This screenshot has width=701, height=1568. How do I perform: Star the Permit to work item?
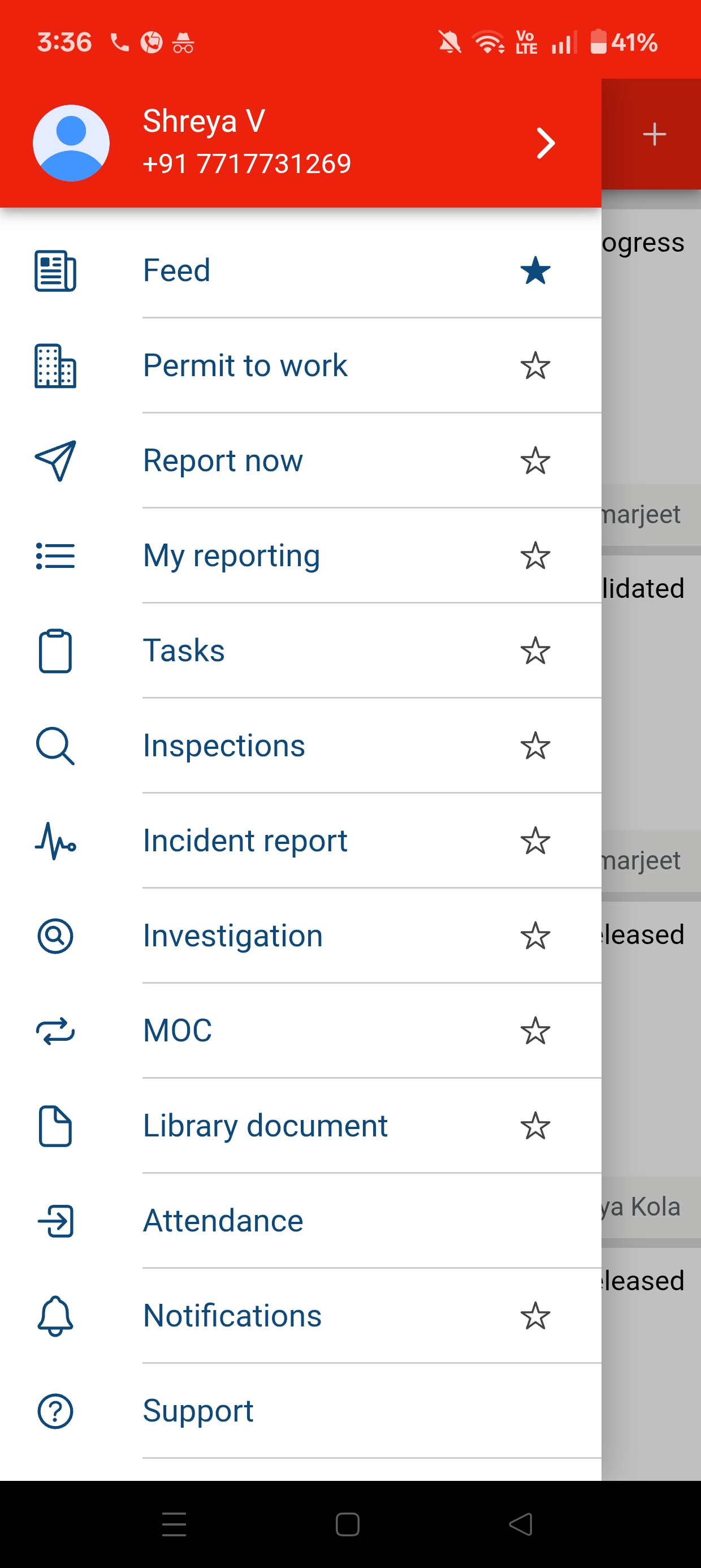pos(535,366)
